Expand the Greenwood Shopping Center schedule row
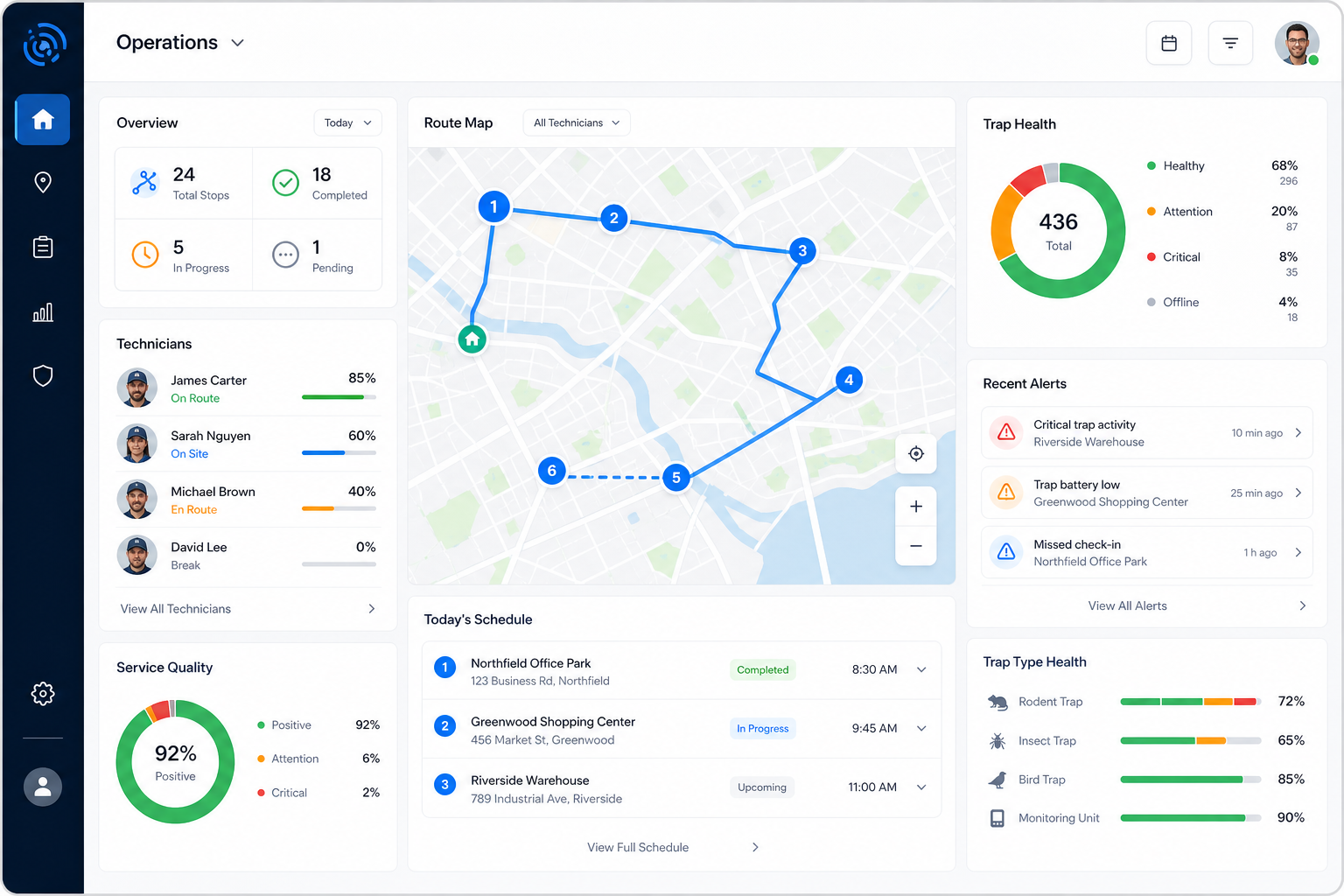The image size is (1344, 896). pos(921,728)
